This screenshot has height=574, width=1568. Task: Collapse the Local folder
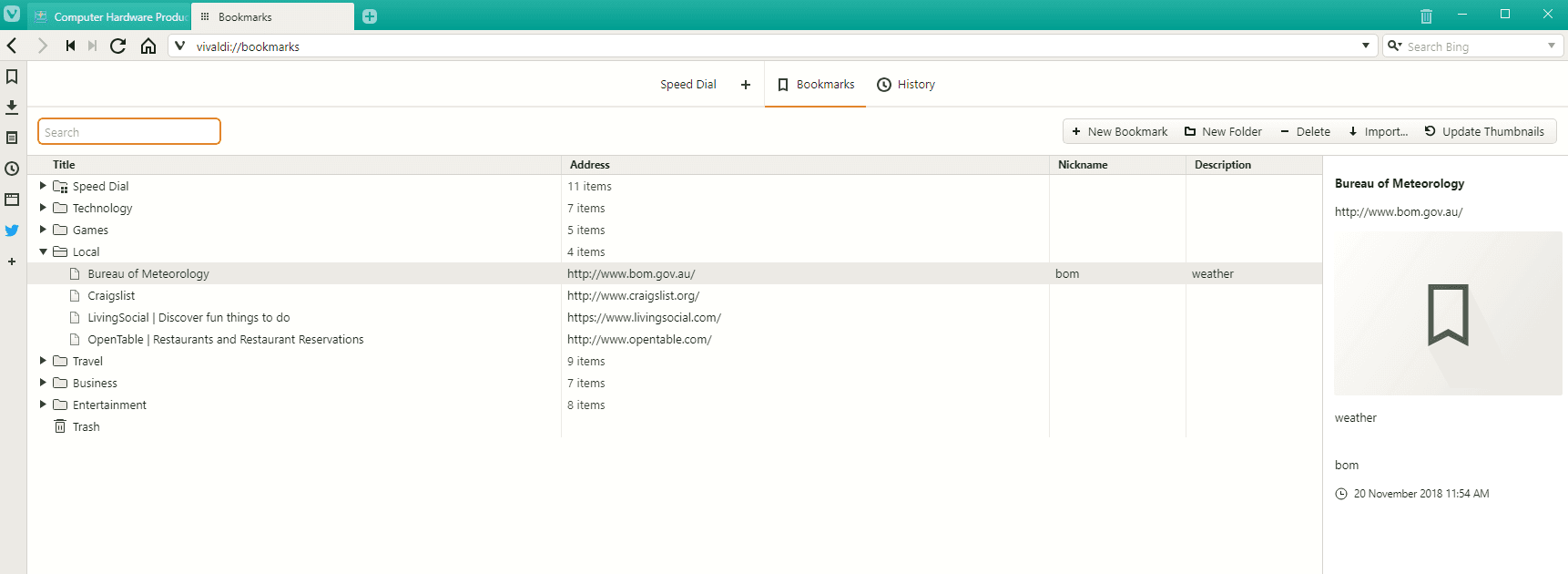(43, 251)
